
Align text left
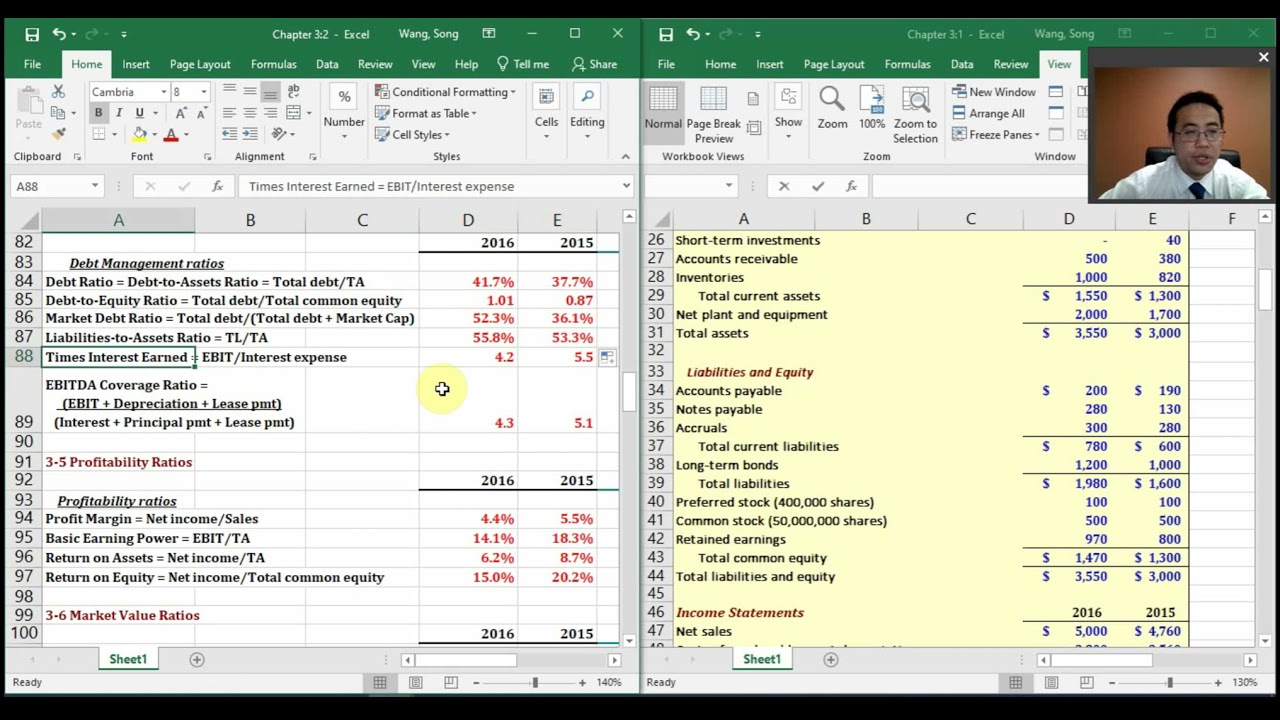[x=229, y=113]
